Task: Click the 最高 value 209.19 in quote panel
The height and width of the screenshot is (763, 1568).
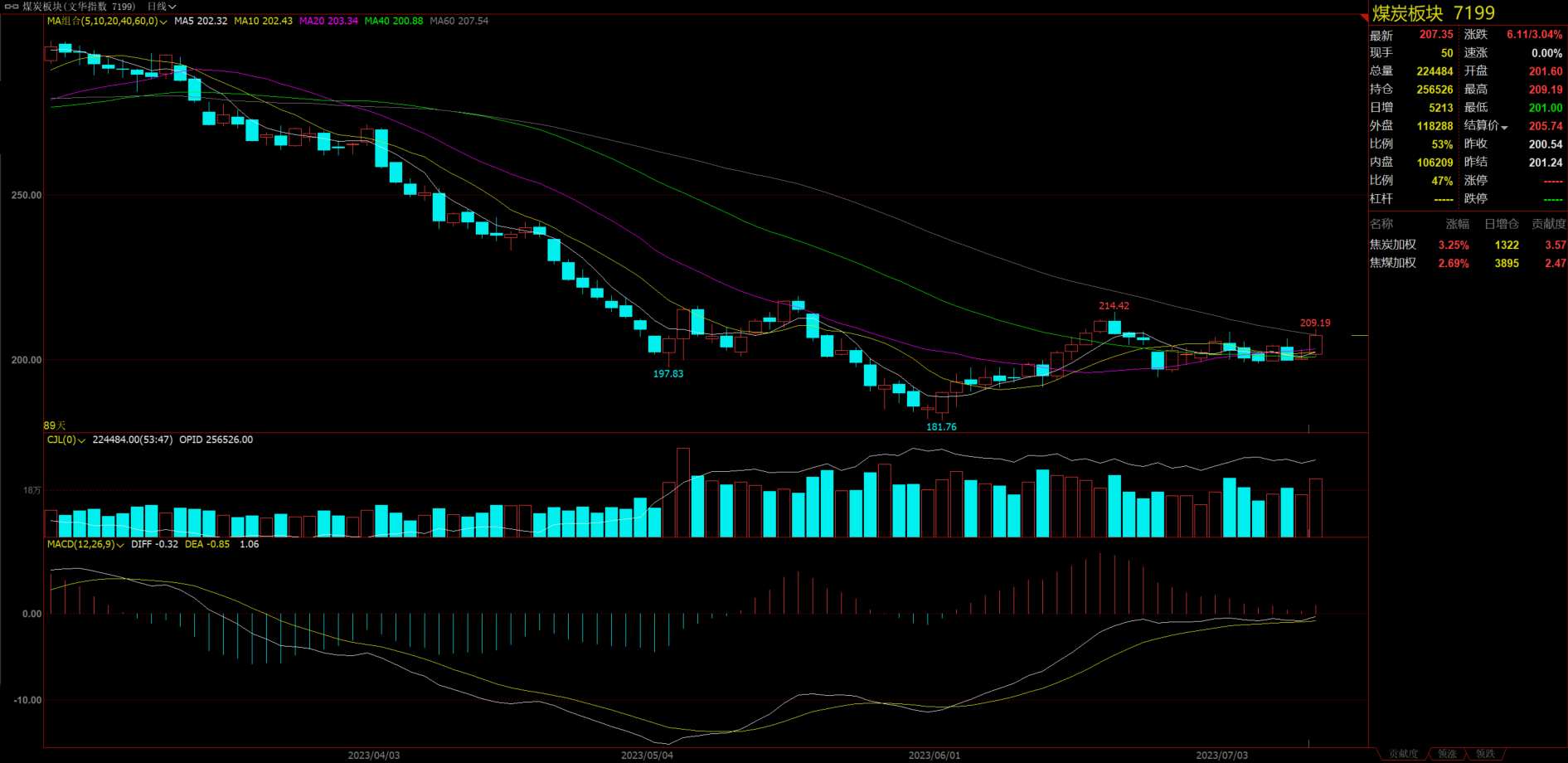Action: pyautogui.click(x=1546, y=90)
